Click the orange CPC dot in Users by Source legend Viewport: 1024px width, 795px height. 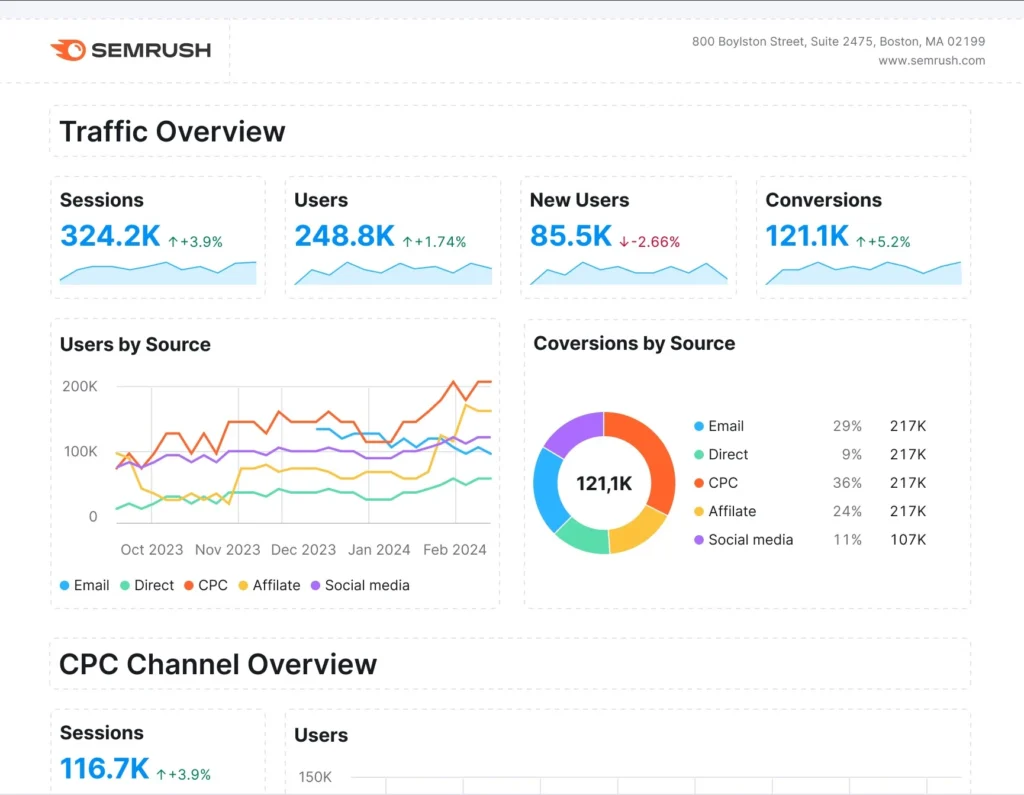[x=189, y=585]
